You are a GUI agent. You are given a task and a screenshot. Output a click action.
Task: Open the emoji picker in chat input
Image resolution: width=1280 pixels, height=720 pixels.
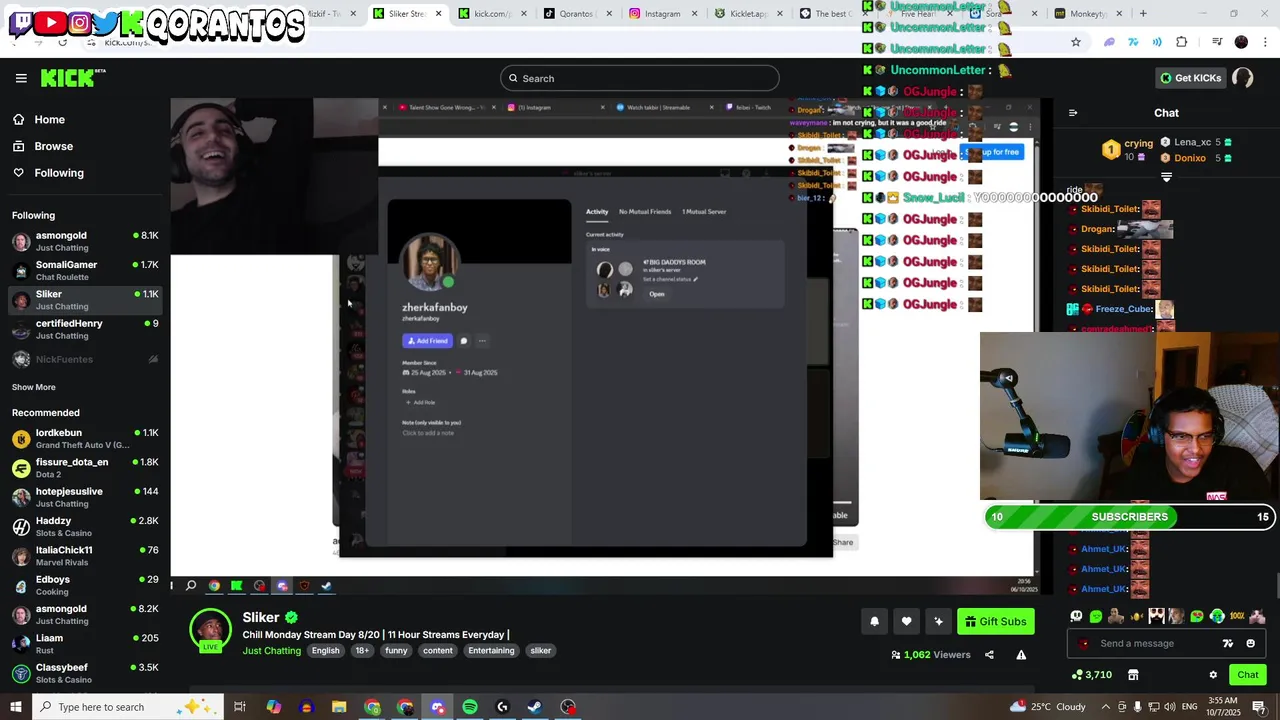tap(1250, 643)
